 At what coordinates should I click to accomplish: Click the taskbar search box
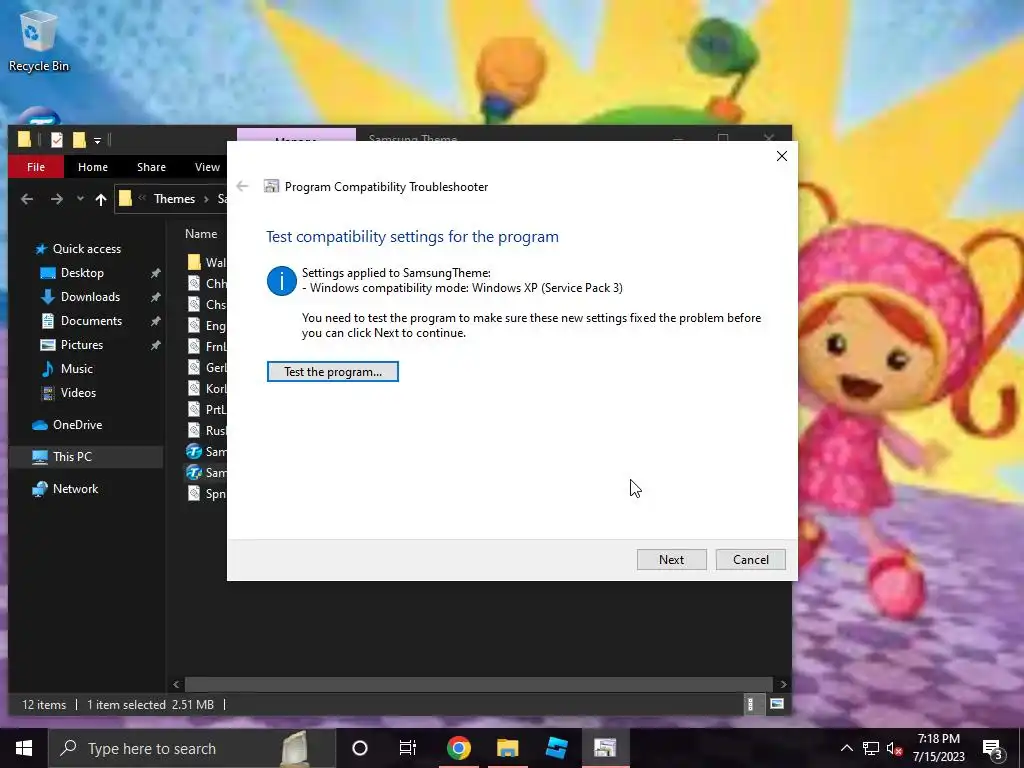[x=192, y=748]
